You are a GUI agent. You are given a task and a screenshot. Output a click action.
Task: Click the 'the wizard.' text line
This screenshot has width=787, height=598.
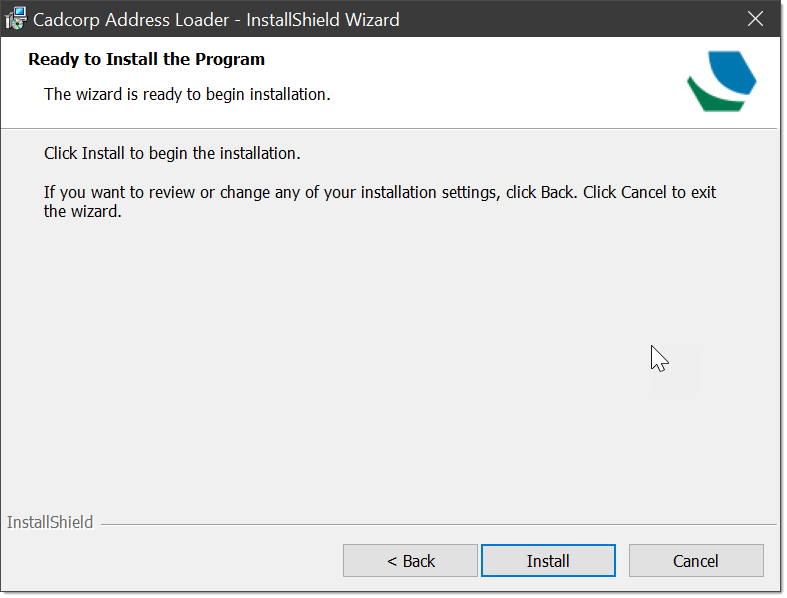(83, 211)
